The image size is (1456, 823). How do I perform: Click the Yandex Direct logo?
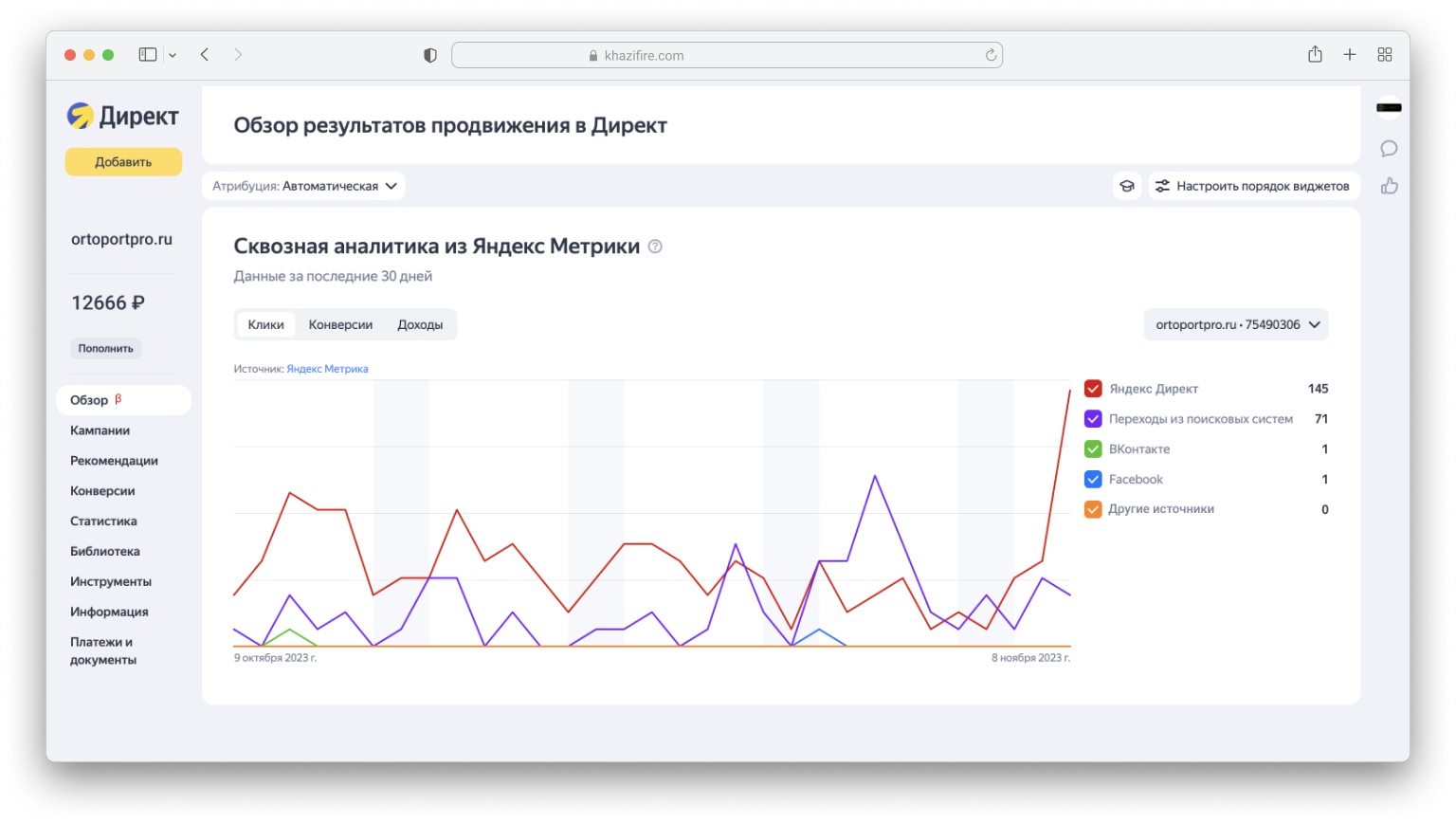[x=123, y=116]
